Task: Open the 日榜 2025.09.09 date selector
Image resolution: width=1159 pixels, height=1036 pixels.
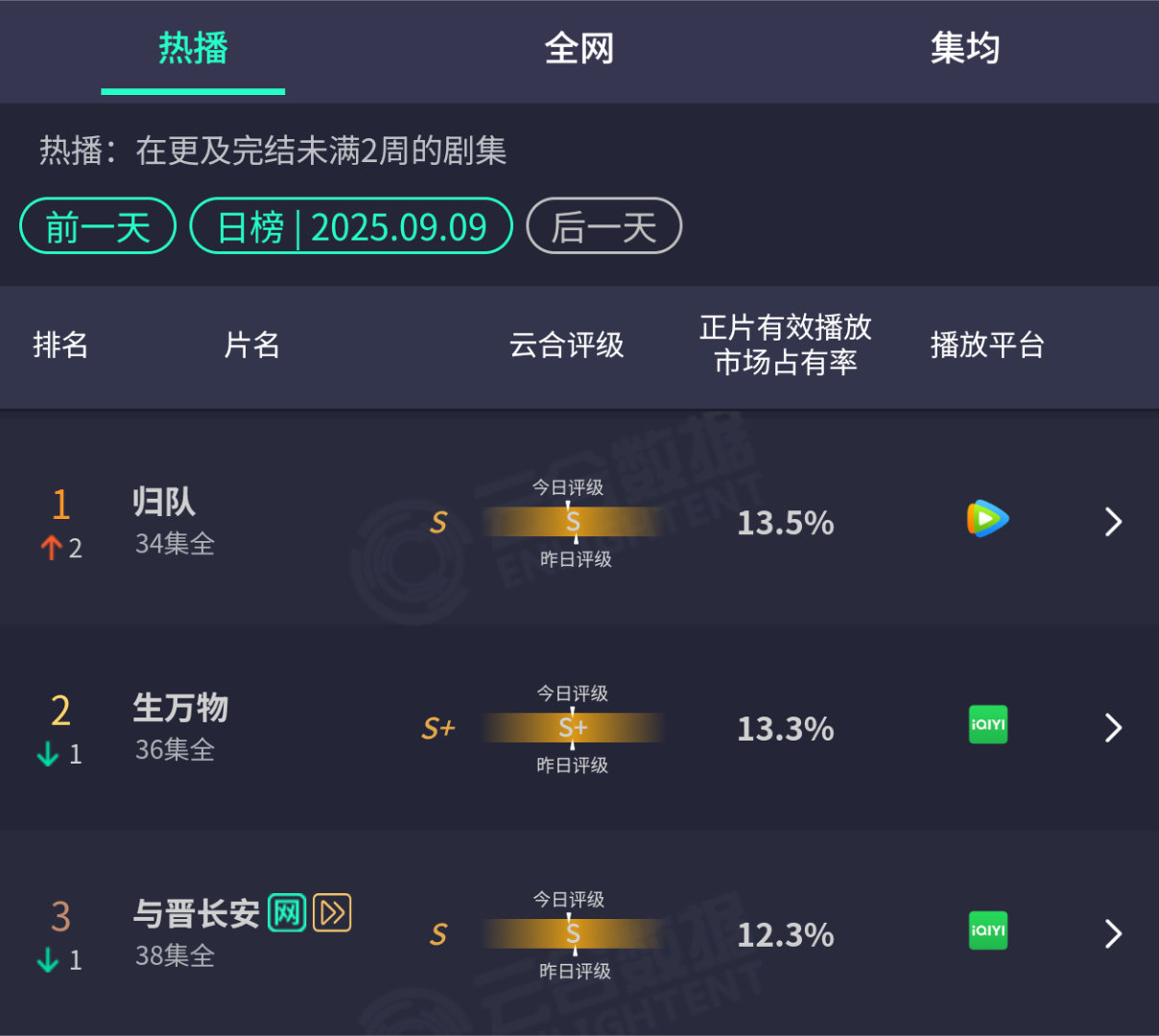Action: [351, 226]
